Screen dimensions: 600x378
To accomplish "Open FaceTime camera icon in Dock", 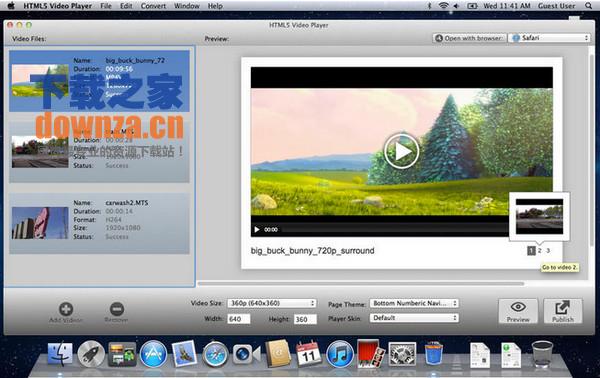I will coord(246,354).
